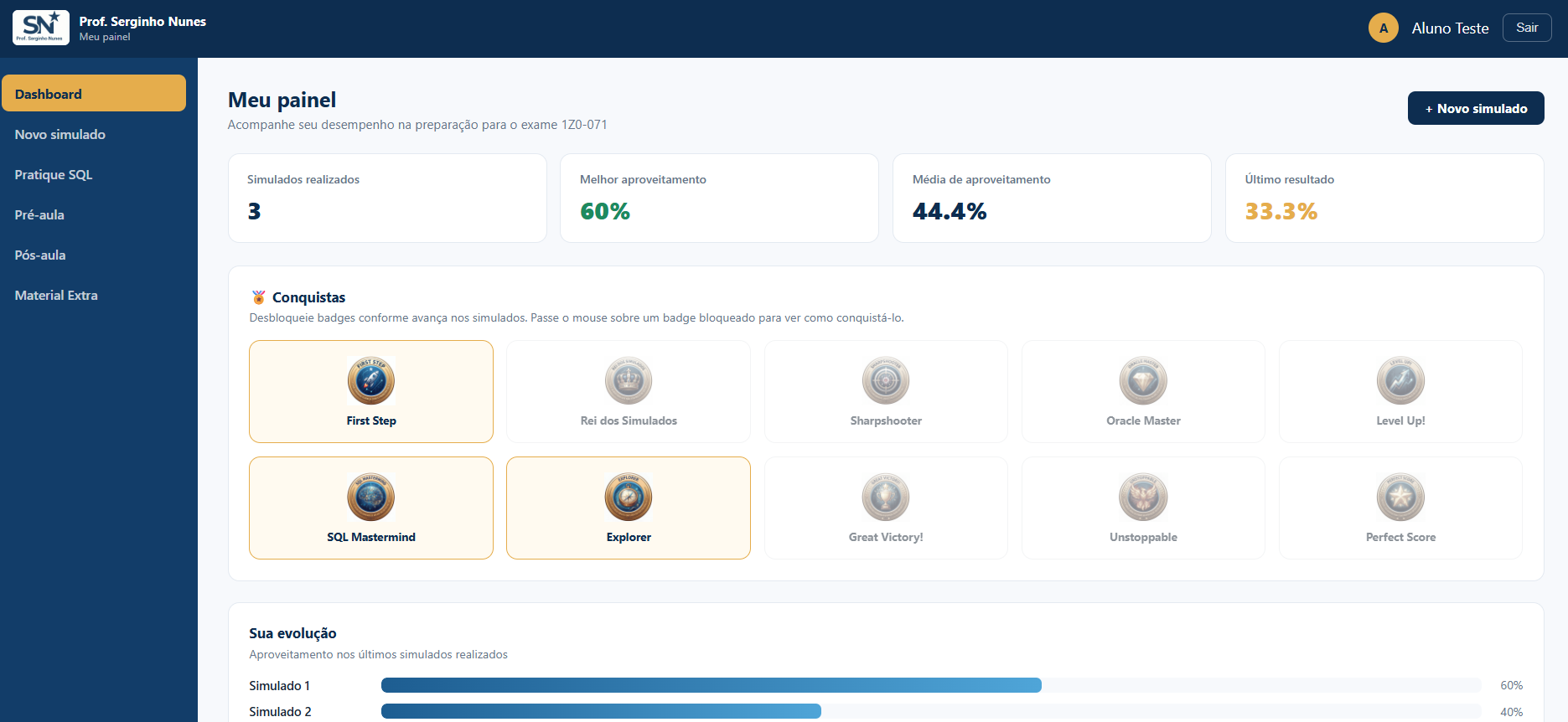Start a test with + Novo simulado button
This screenshot has width=1568, height=722.
pyautogui.click(x=1476, y=108)
